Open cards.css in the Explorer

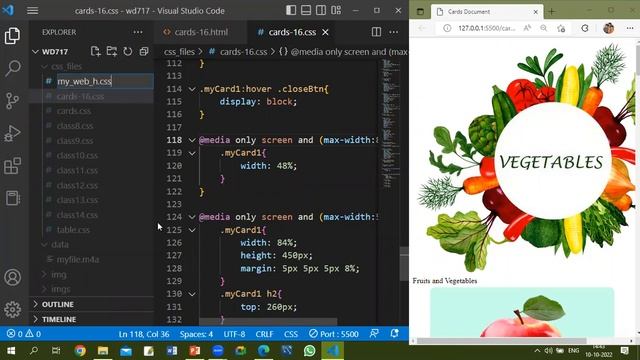point(74,111)
